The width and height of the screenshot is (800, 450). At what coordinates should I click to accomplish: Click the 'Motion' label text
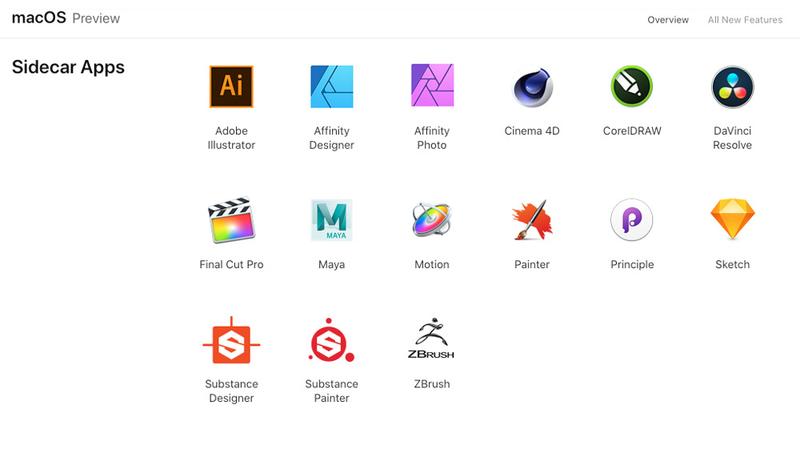pyautogui.click(x=432, y=265)
